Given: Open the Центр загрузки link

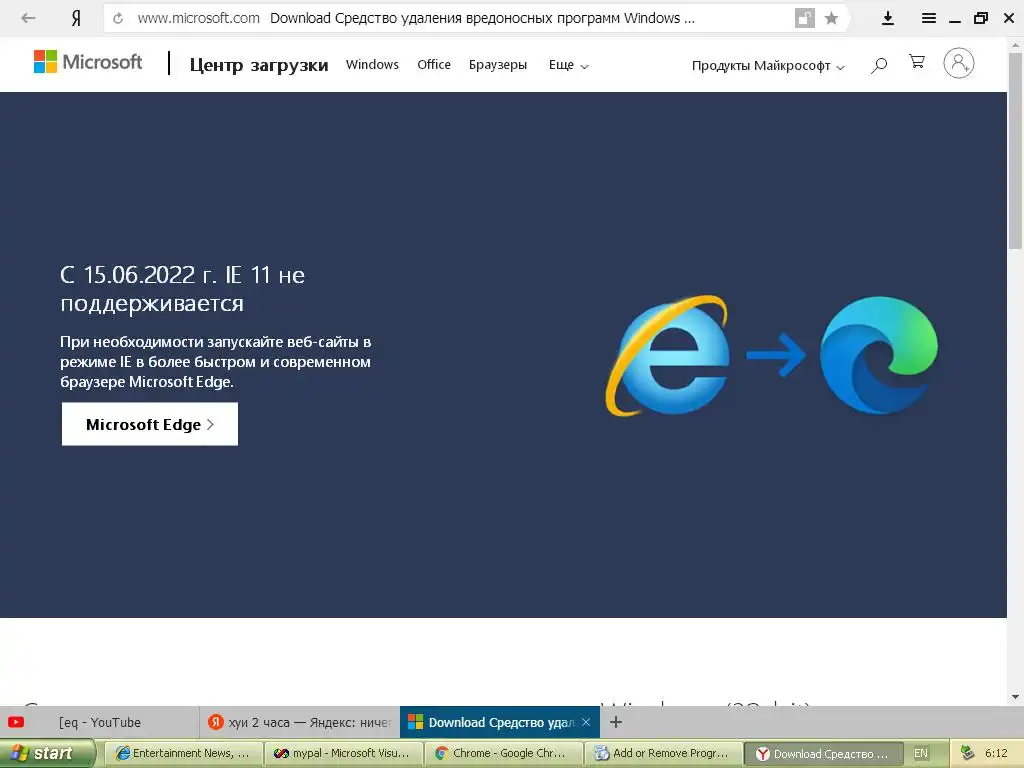Looking at the screenshot, I should click(259, 65).
